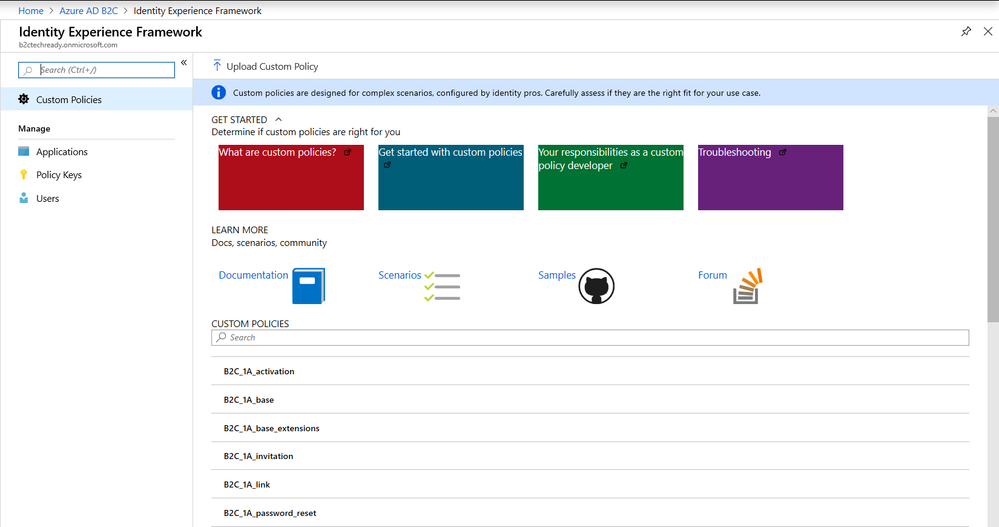
Task: Collapse the GET STARTED section chevron
Action: [278, 119]
